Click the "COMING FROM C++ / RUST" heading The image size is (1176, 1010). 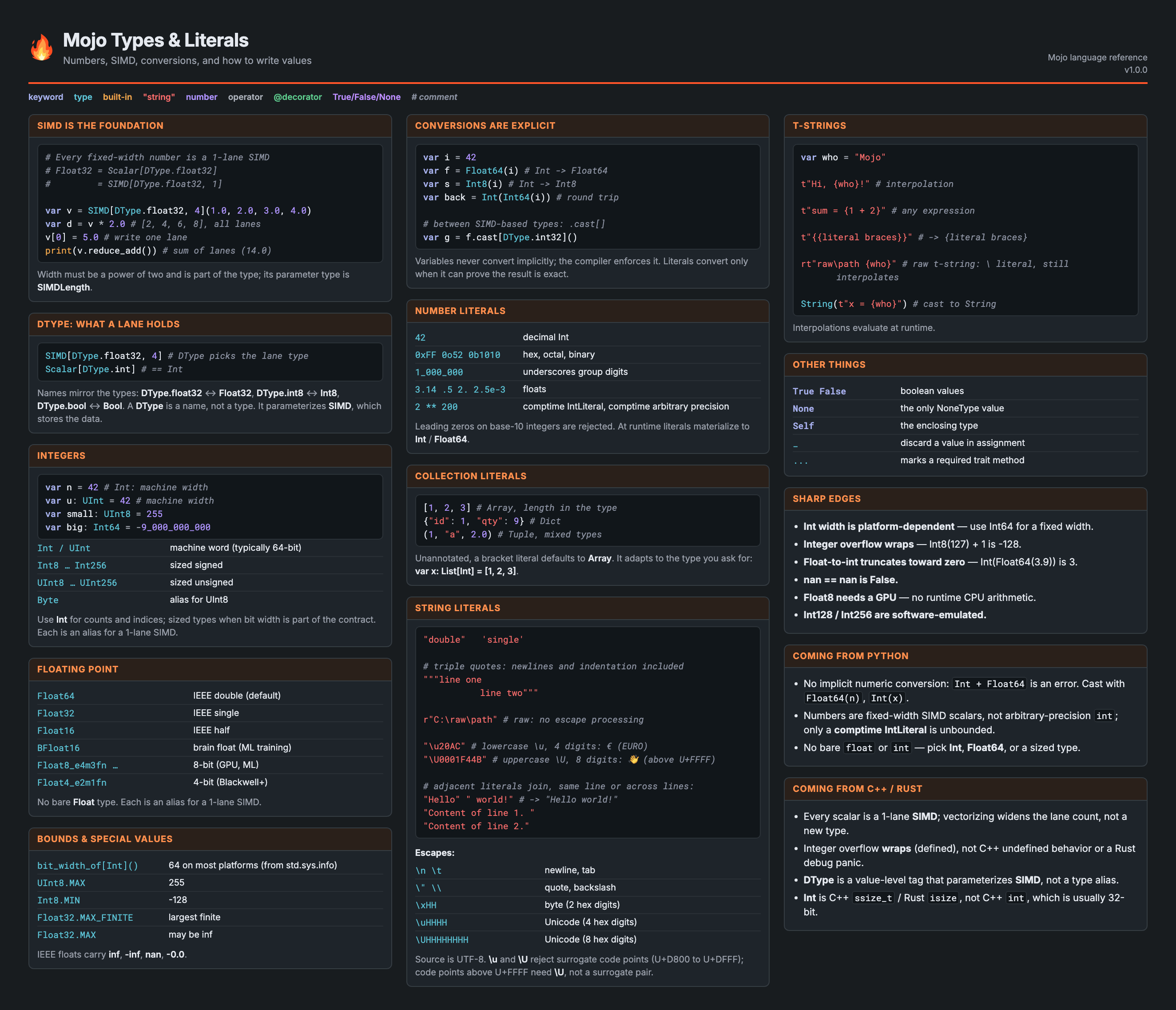(858, 789)
